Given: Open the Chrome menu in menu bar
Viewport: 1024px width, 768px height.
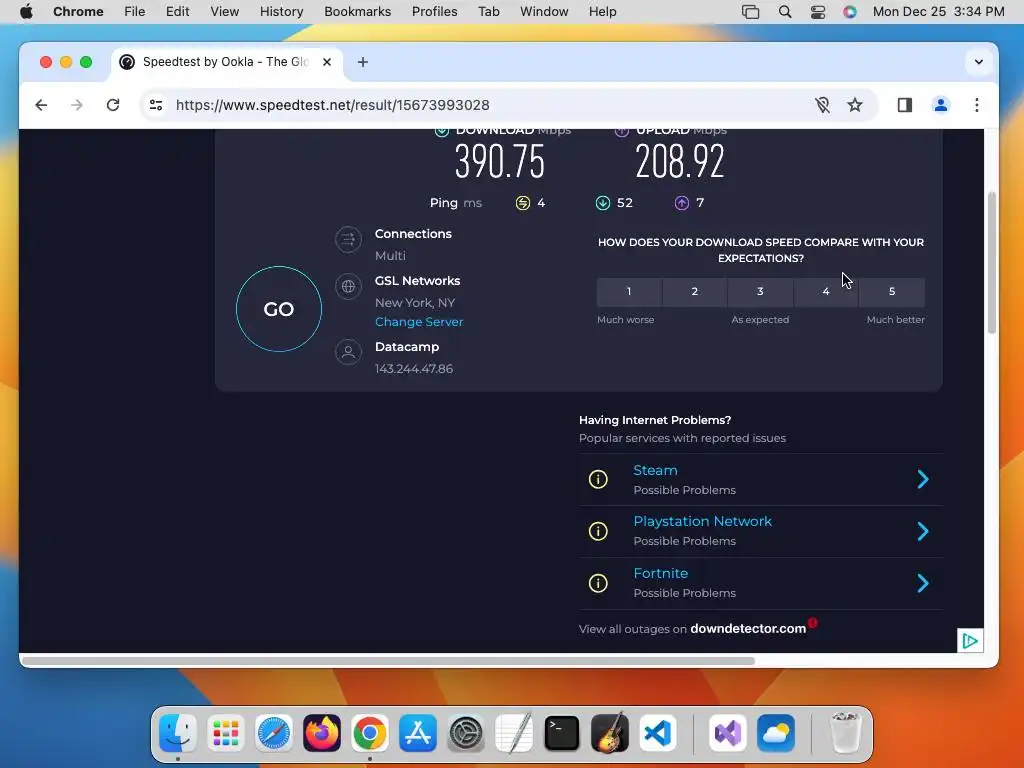Looking at the screenshot, I should point(78,12).
